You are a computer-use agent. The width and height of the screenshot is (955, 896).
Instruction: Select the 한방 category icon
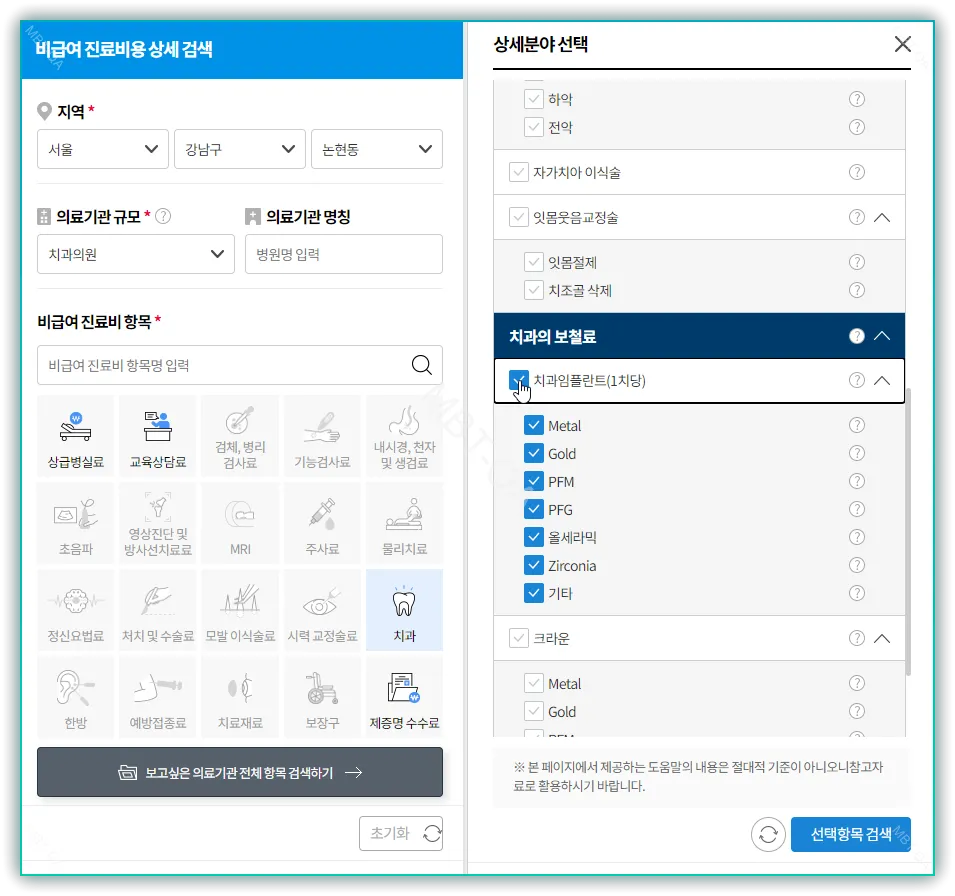(x=75, y=697)
